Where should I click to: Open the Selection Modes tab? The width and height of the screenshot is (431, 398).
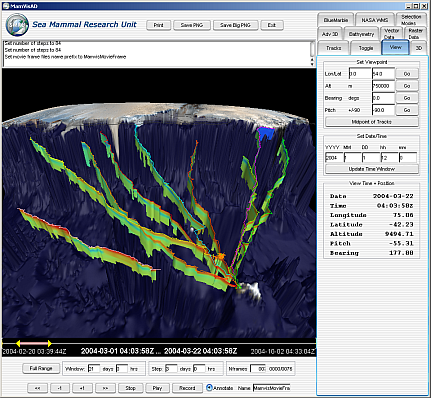[411, 20]
